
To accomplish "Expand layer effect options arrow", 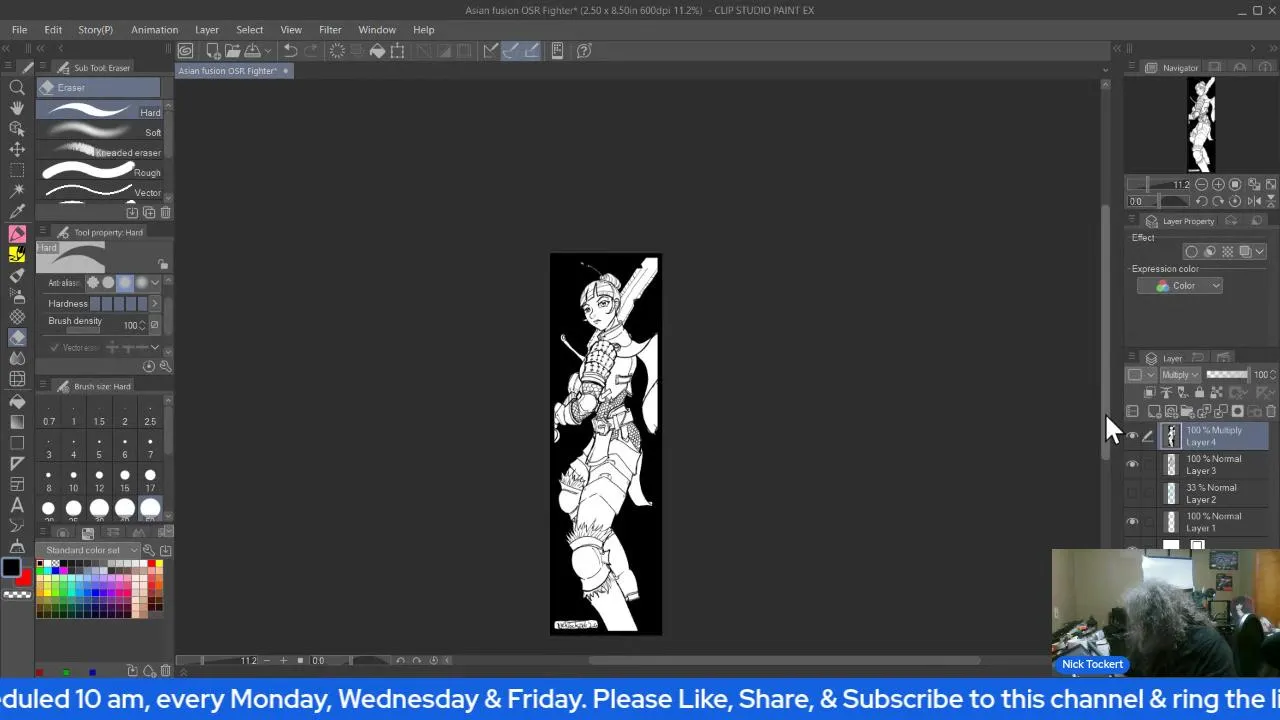I will [x=1260, y=252].
